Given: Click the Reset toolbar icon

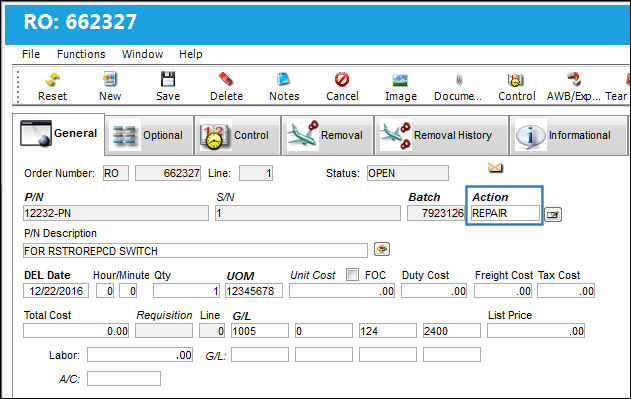Looking at the screenshot, I should pyautogui.click(x=52, y=87).
